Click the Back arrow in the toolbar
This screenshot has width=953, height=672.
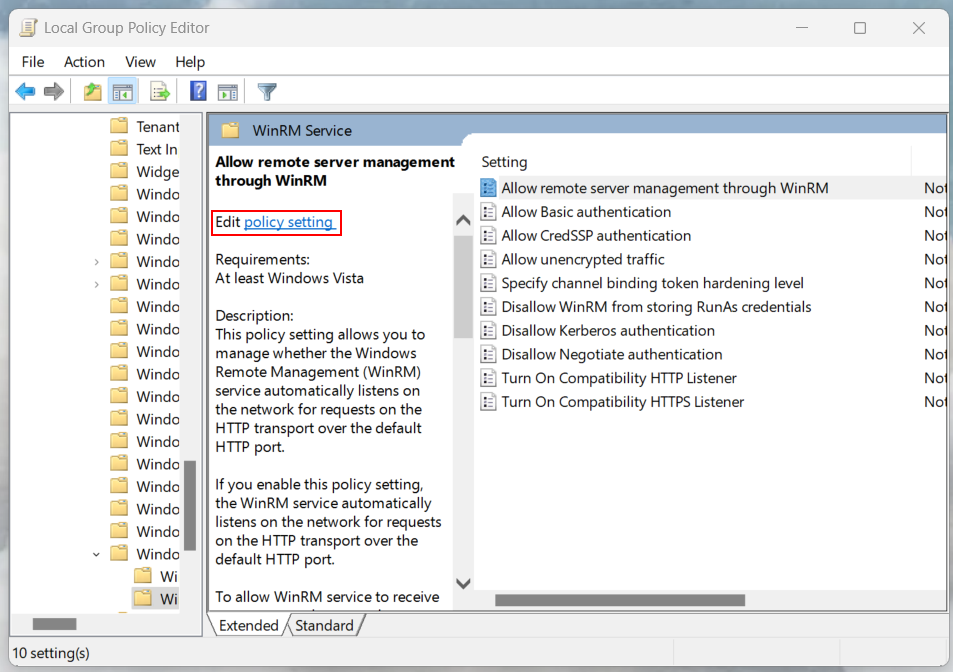pos(26,92)
